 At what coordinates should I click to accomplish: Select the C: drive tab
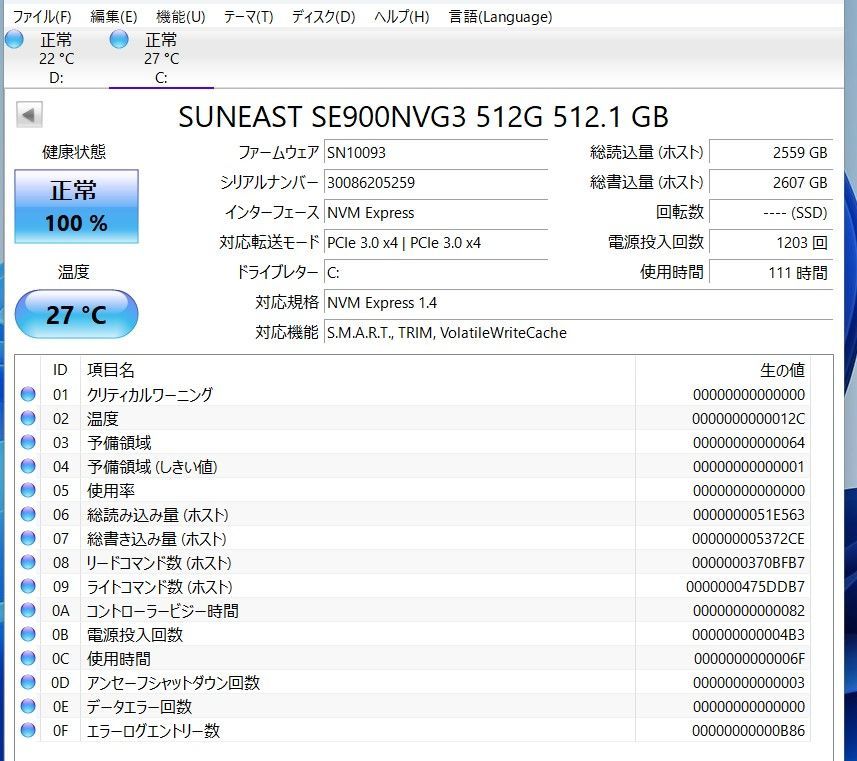tap(161, 58)
